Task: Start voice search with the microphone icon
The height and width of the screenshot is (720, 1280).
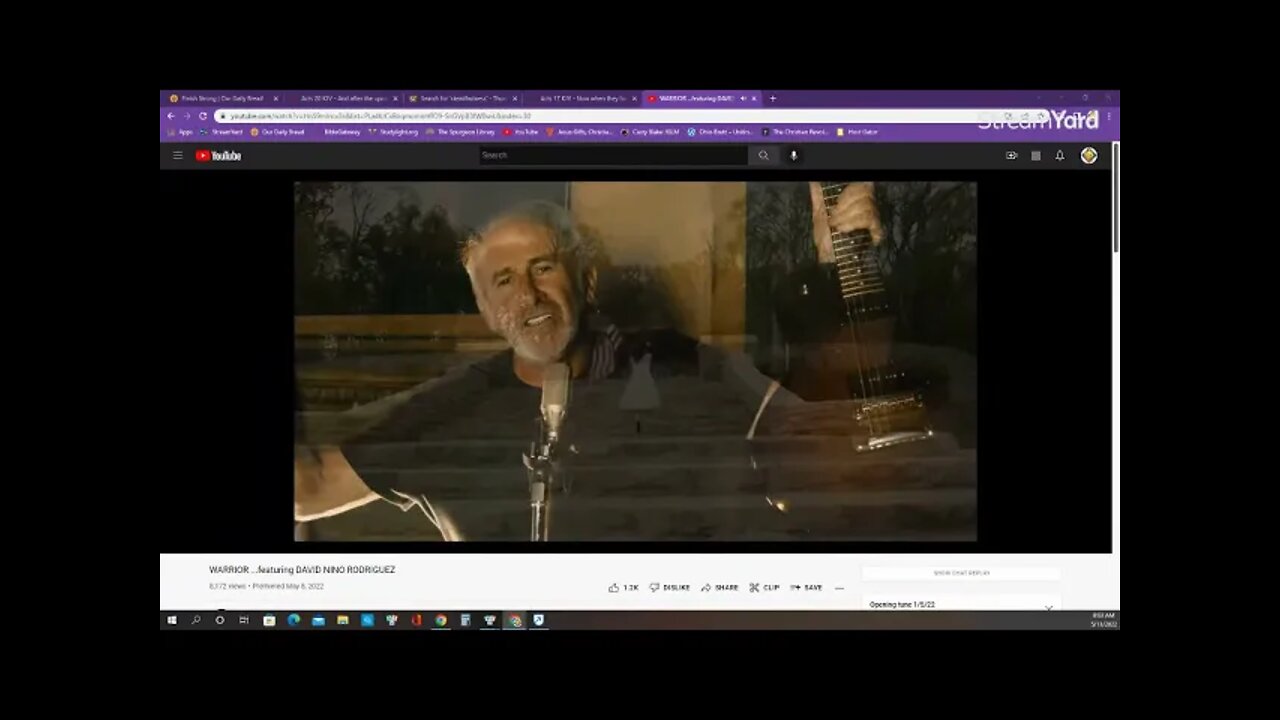Action: 794,155
